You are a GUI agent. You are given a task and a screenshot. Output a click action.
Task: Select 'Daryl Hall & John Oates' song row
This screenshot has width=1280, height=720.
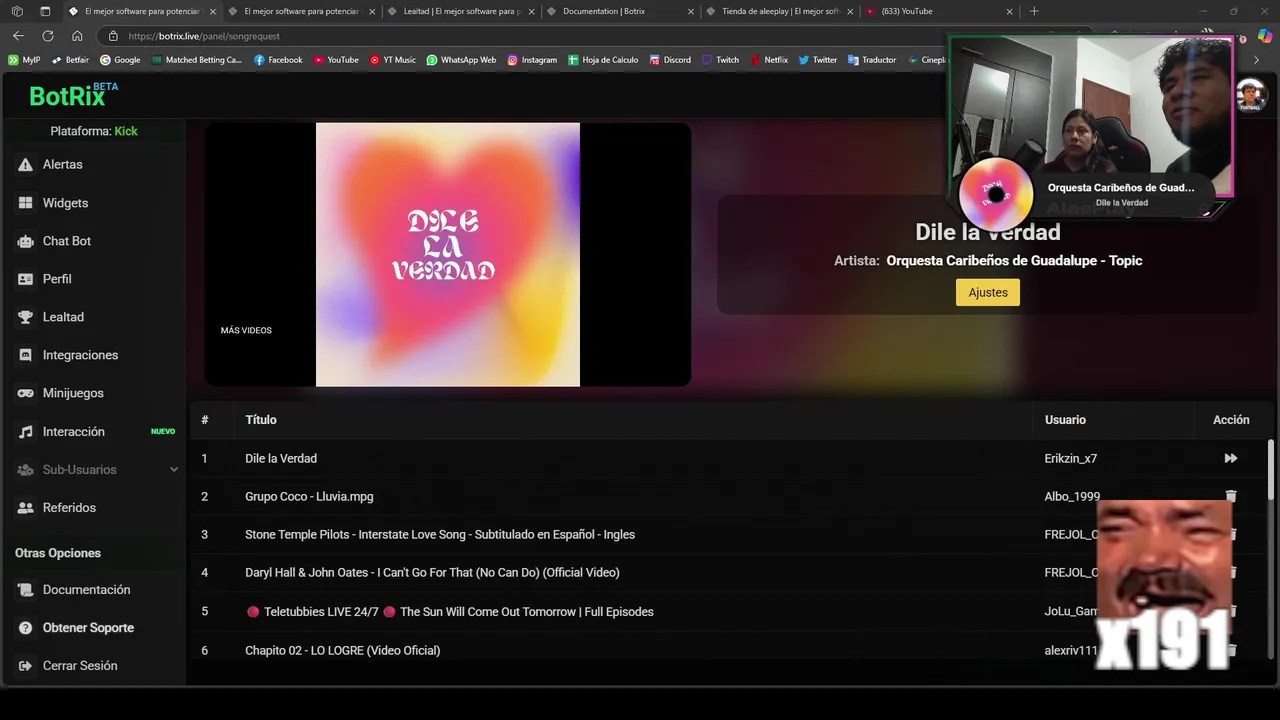tap(730, 573)
